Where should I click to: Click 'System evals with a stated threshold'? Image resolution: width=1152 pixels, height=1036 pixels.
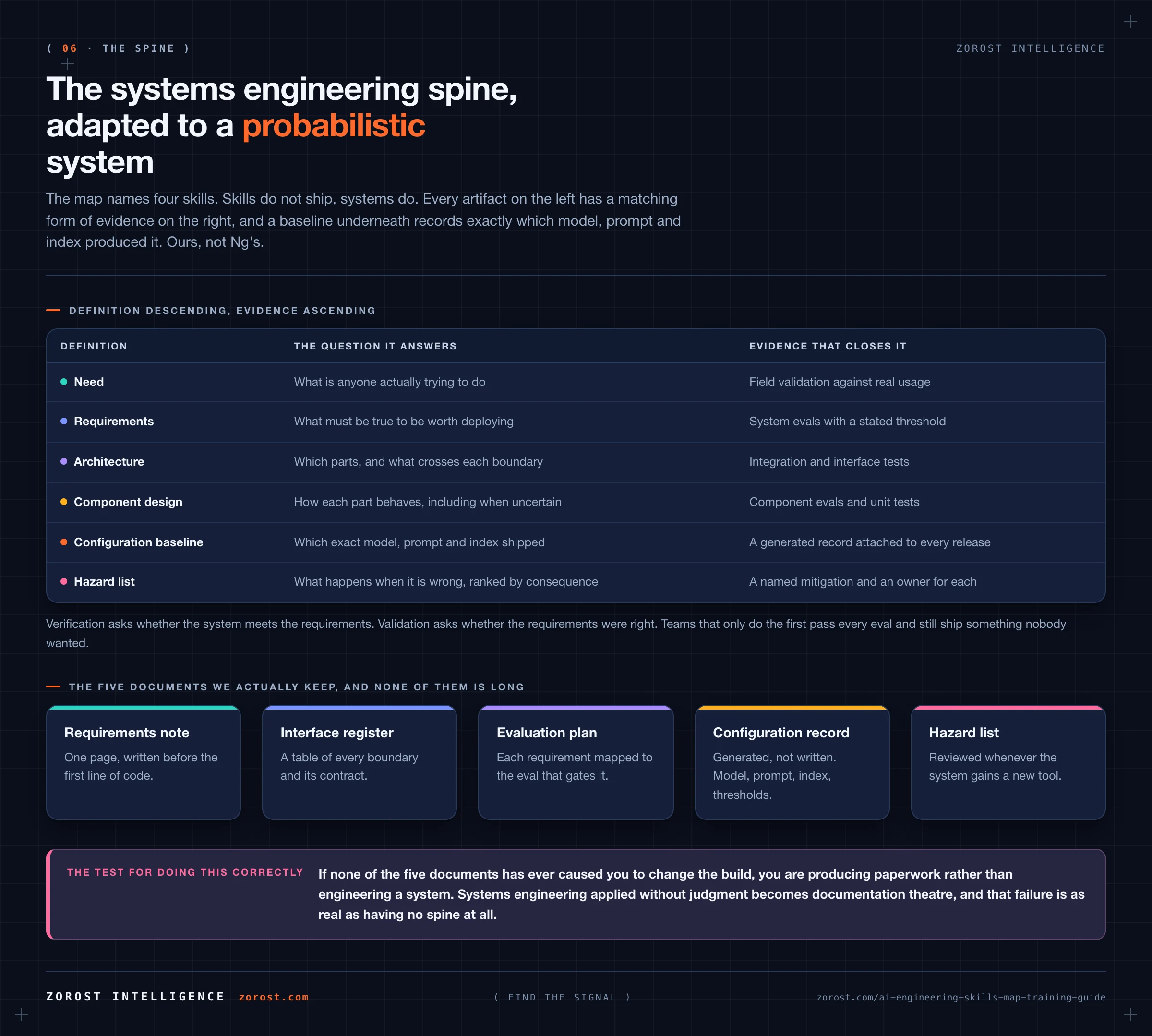(x=848, y=421)
